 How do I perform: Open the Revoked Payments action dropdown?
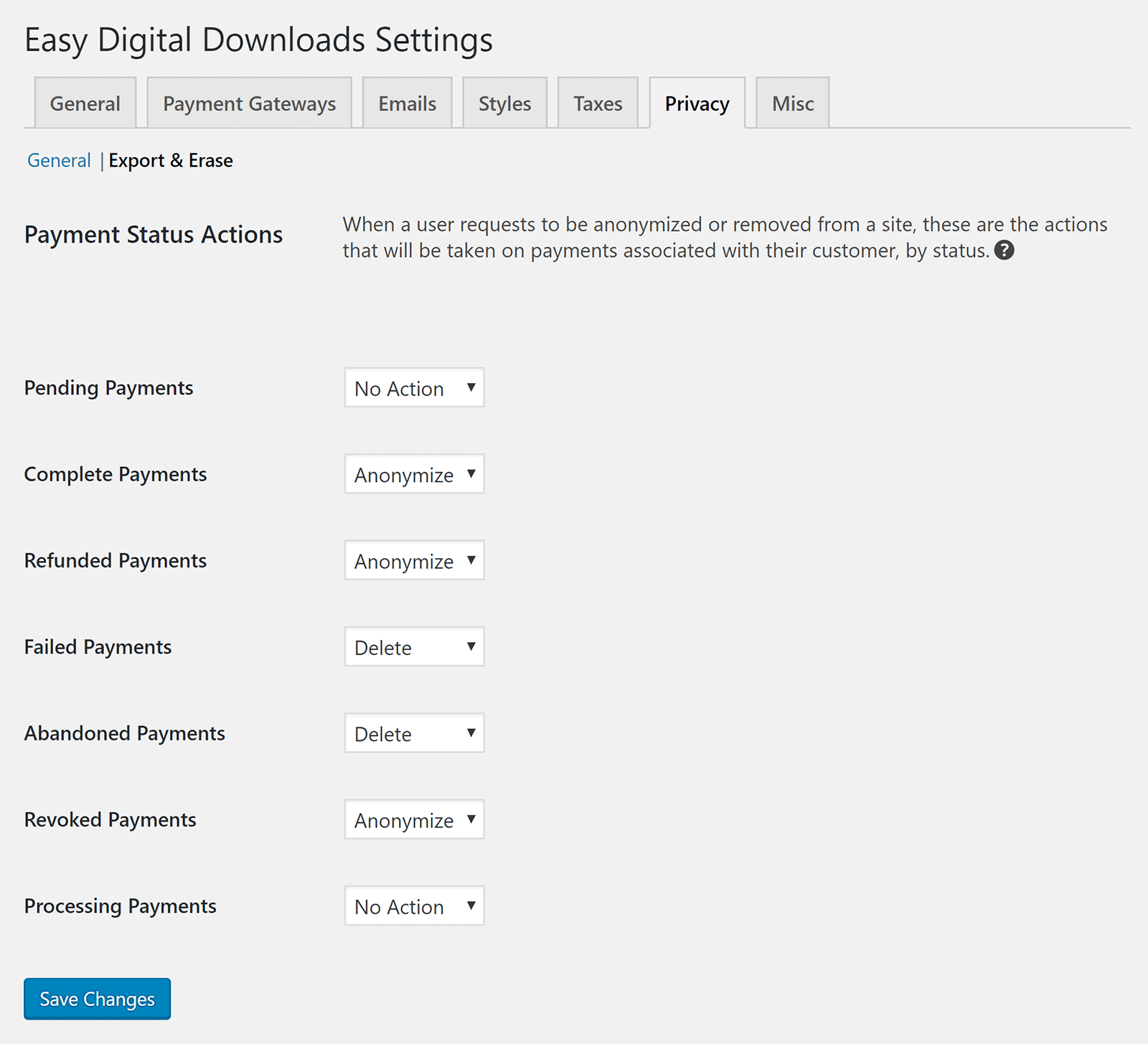pyautogui.click(x=414, y=819)
